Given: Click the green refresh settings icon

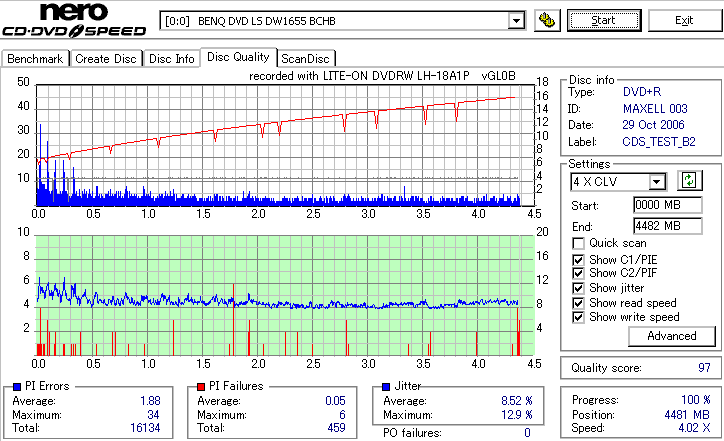Looking at the screenshot, I should 689,180.
